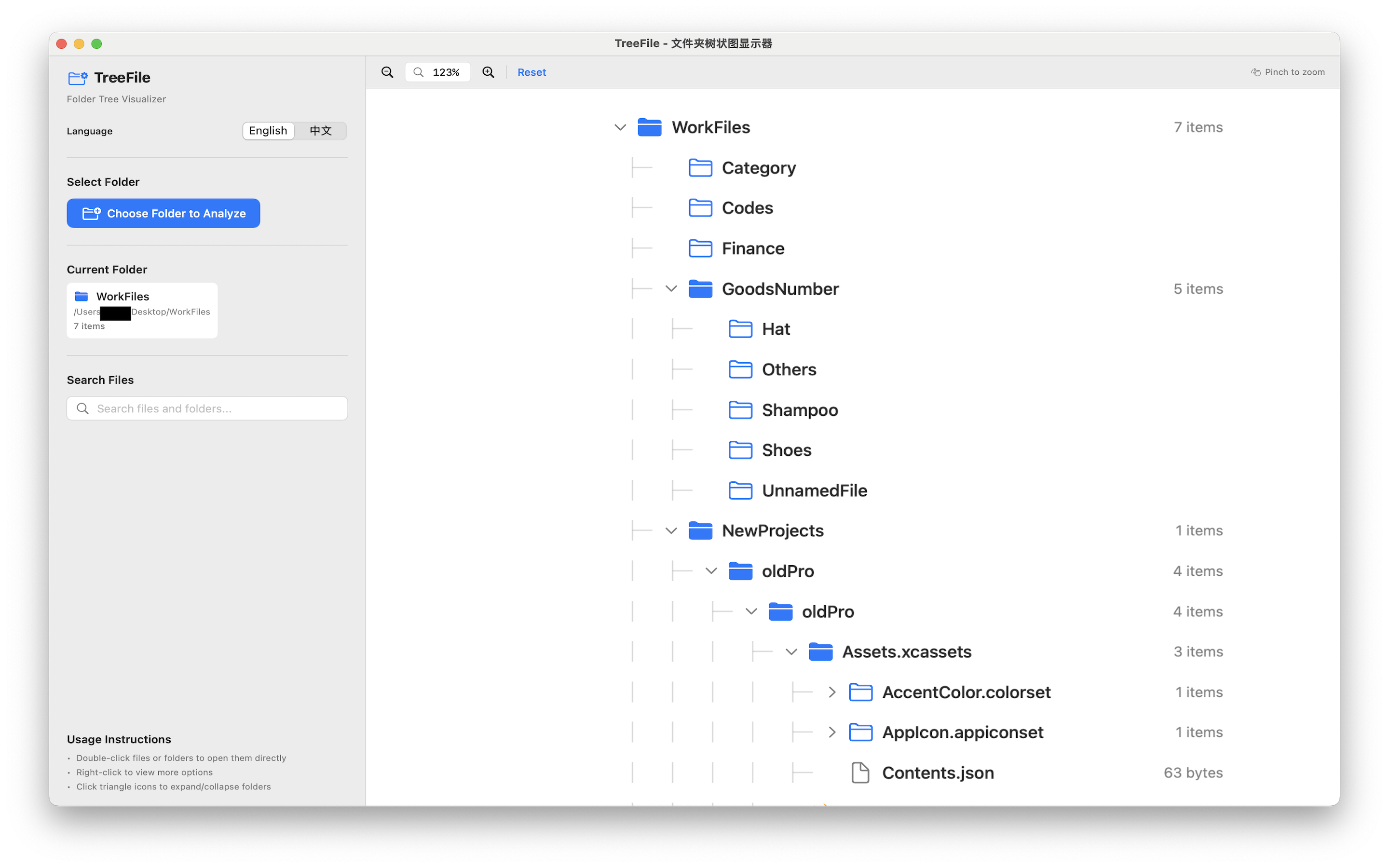Click Choose Folder to Analyze
The height and width of the screenshot is (868, 1389).
163,213
